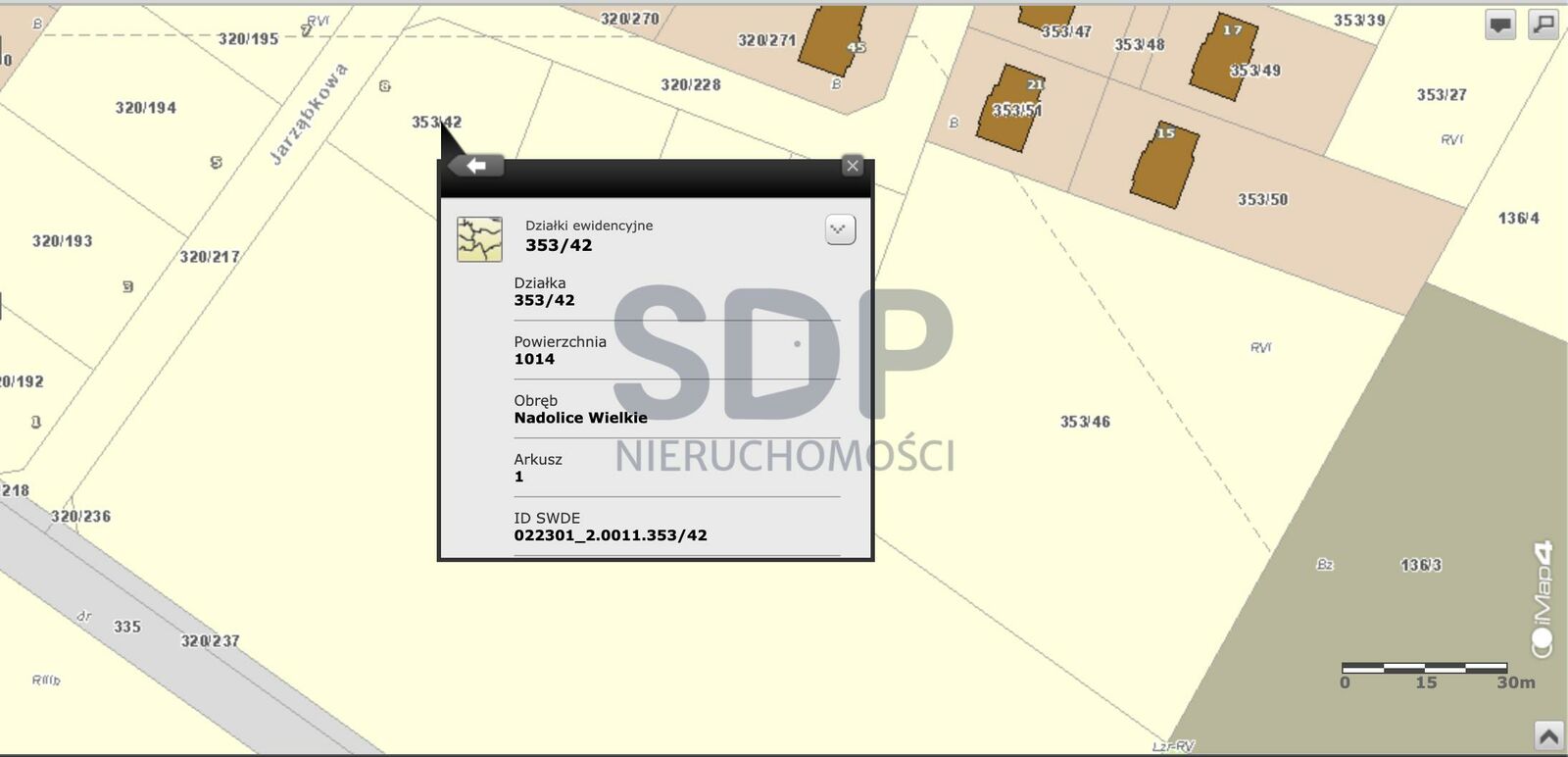The width and height of the screenshot is (1568, 757).
Task: Click the collapse arrow near the scale bar
Action: click(1548, 734)
